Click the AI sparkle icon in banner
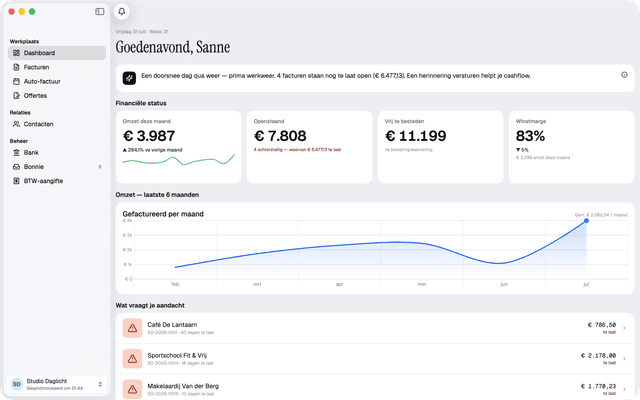The height and width of the screenshot is (400, 640). [x=129, y=78]
